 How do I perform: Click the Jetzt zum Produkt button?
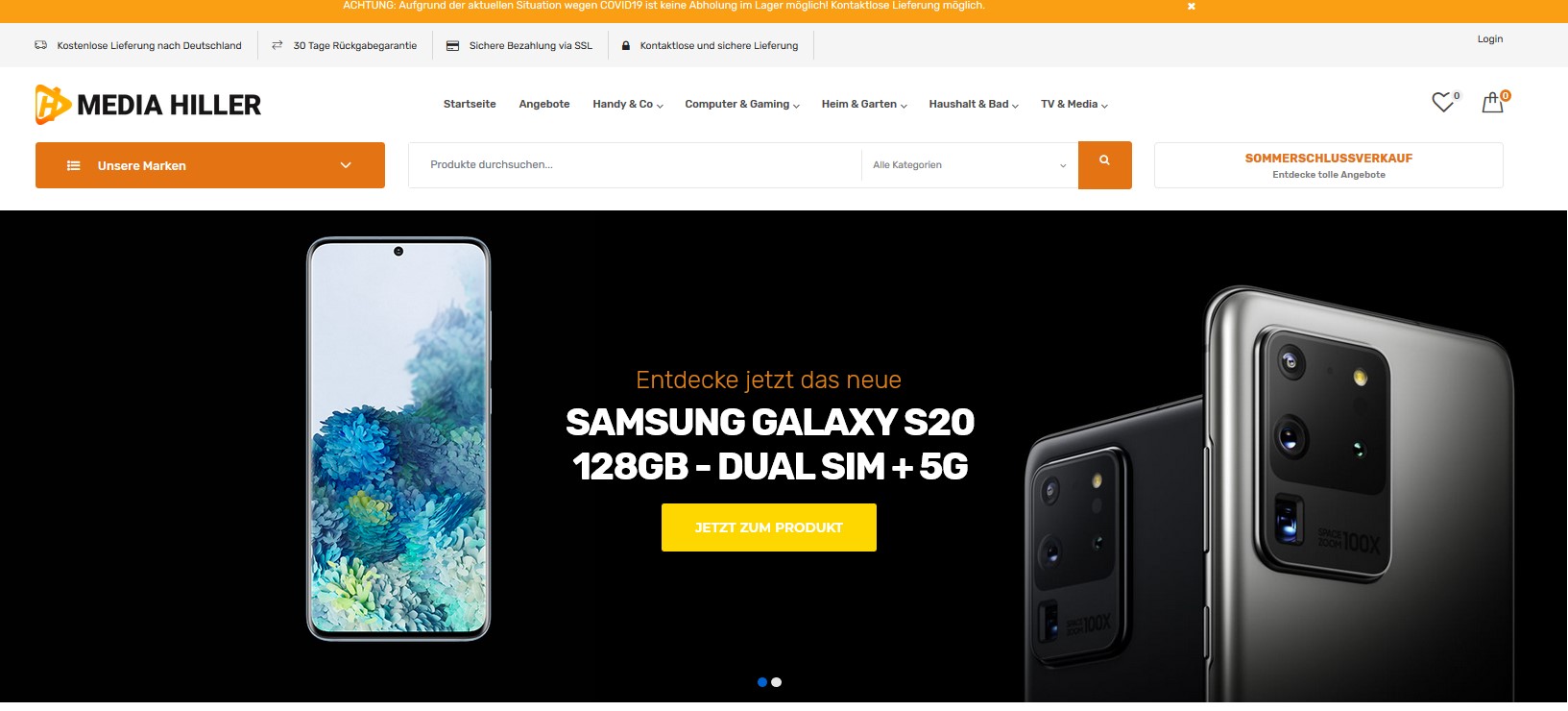[x=769, y=527]
